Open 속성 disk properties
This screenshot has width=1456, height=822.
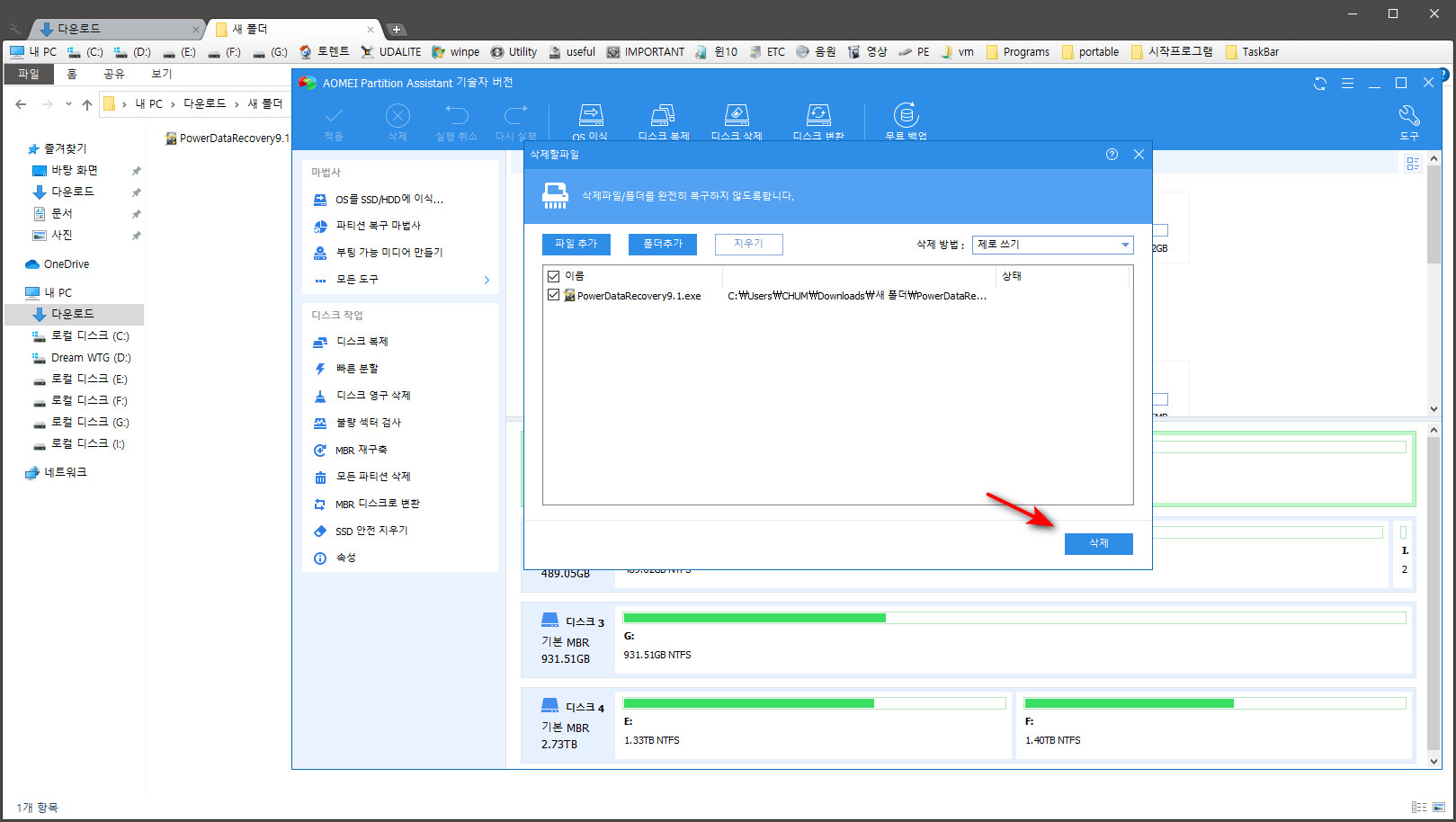pyautogui.click(x=345, y=558)
